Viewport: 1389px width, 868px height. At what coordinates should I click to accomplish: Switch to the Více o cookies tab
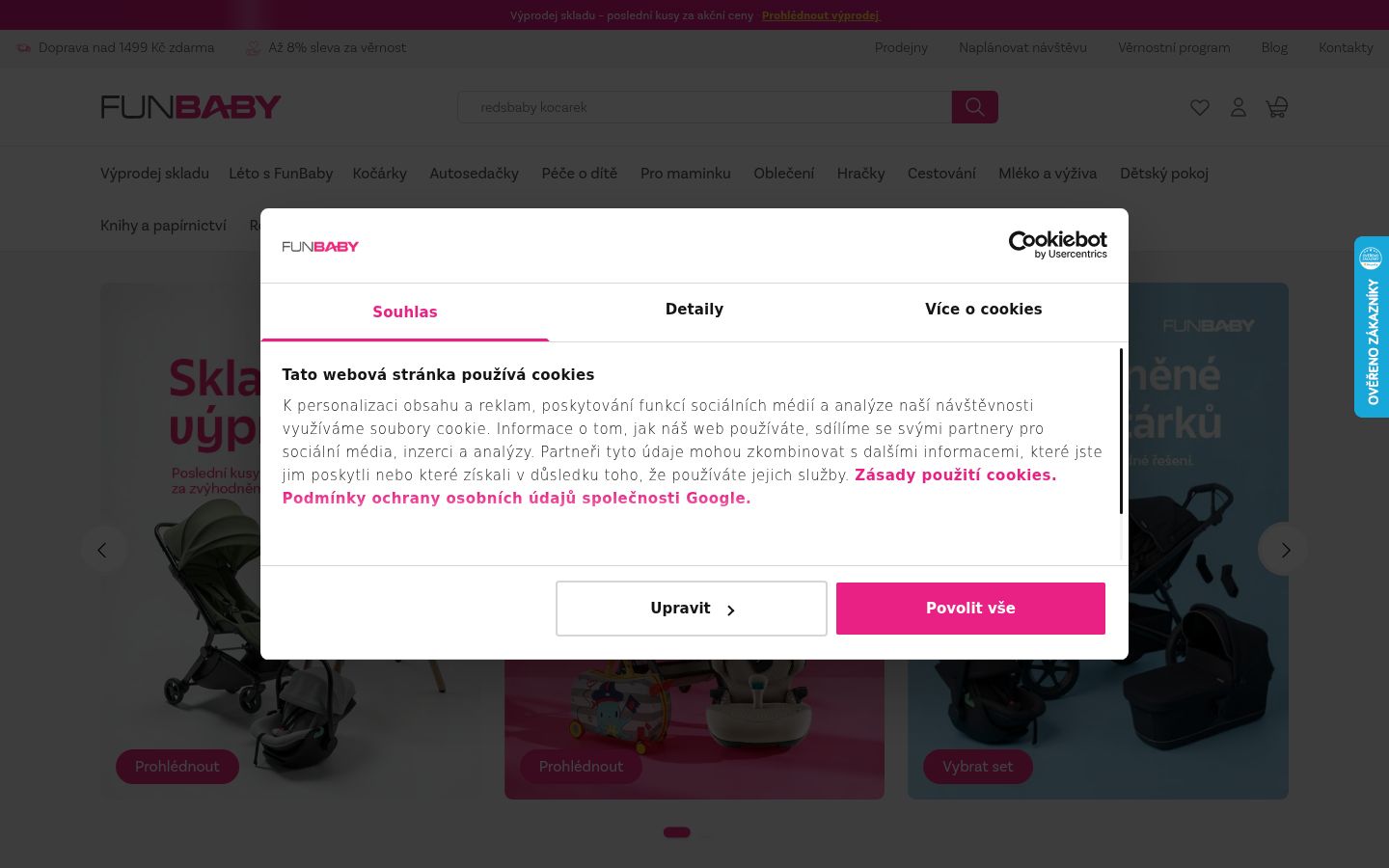(x=983, y=310)
